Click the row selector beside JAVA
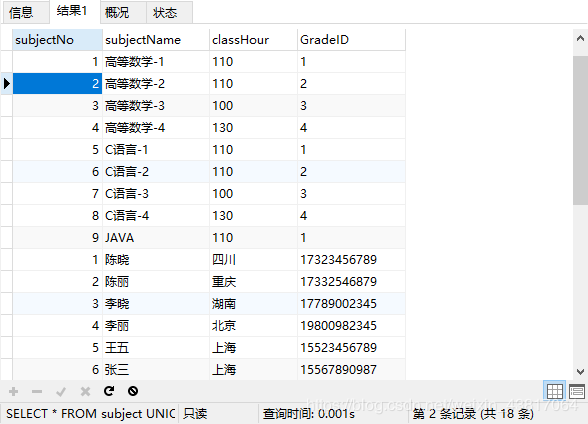 click(6, 238)
